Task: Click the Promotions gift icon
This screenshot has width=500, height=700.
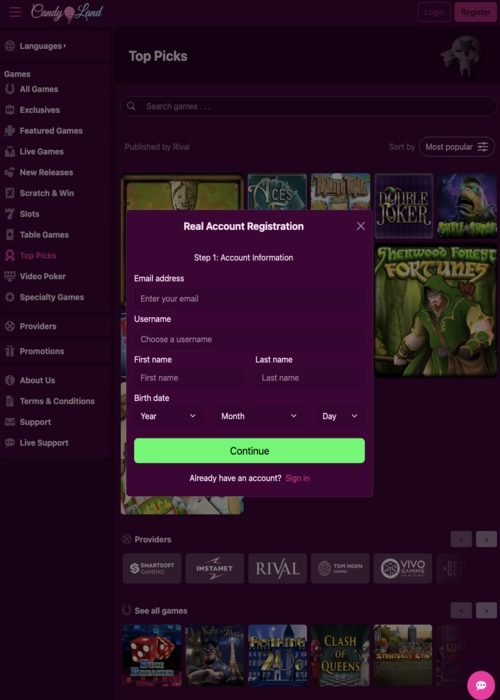Action: (10, 351)
